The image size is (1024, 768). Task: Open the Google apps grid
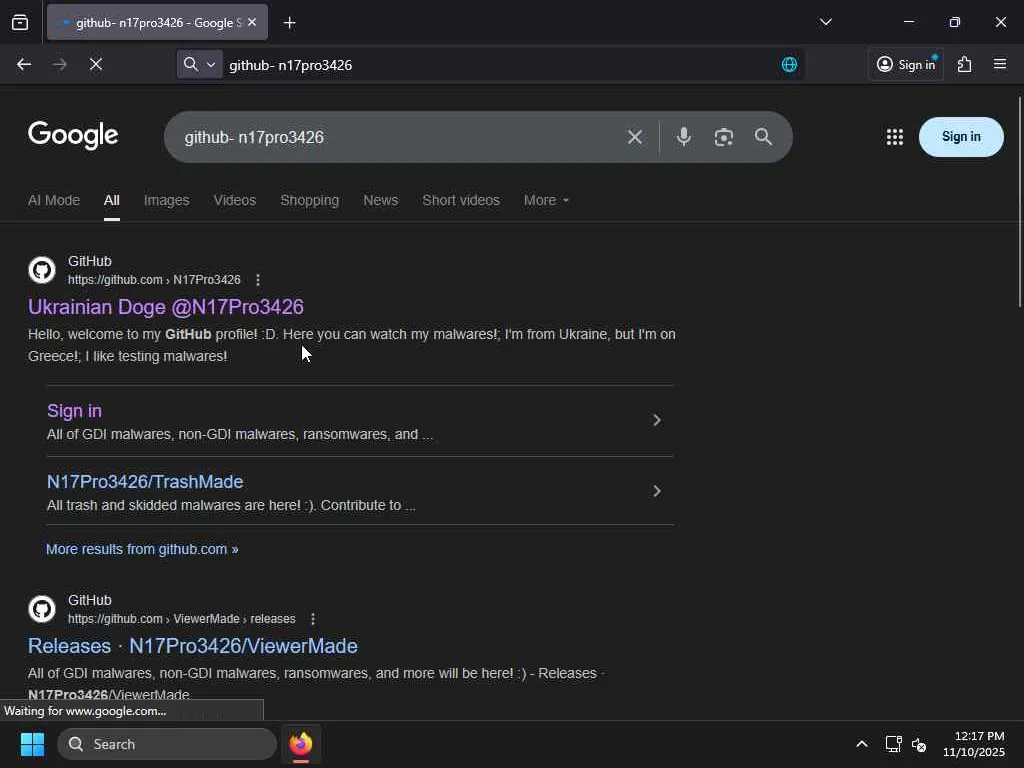tap(895, 136)
